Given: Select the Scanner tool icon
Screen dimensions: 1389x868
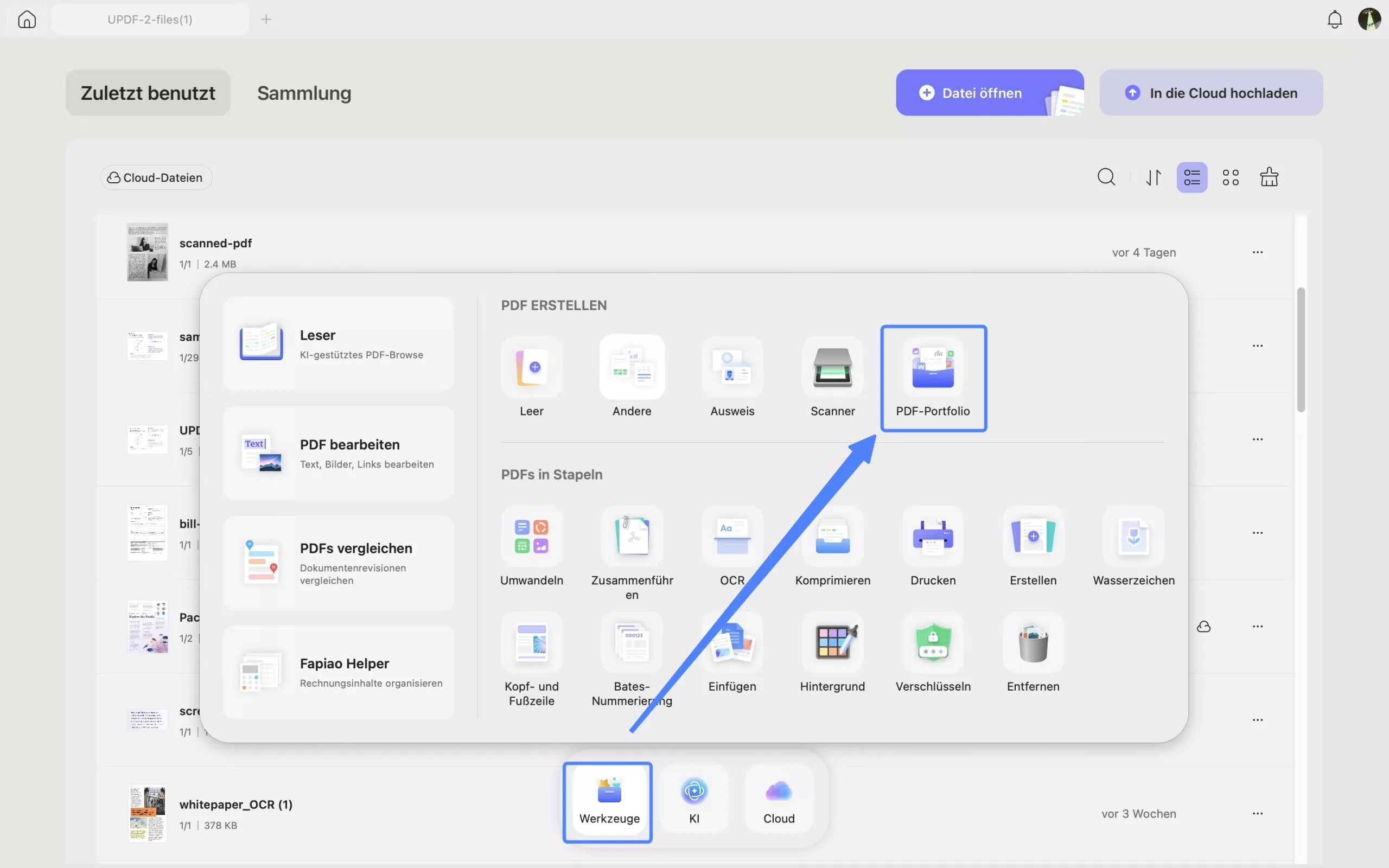Looking at the screenshot, I should point(832,368).
